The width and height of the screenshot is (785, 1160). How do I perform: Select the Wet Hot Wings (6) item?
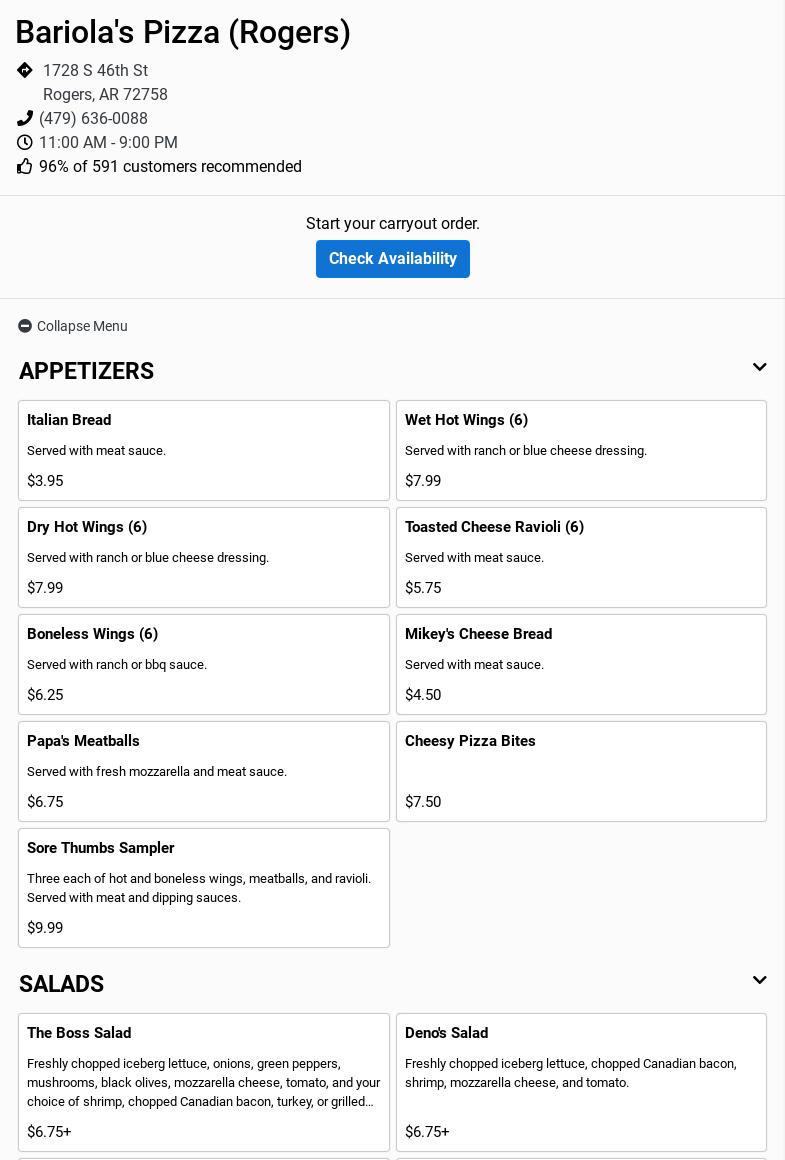[x=581, y=450]
